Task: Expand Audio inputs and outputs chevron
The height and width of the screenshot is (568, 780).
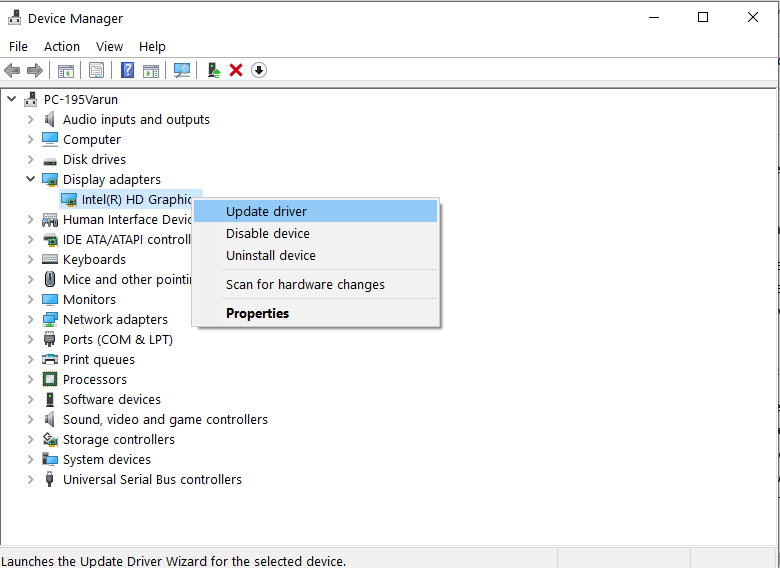Action: [30, 119]
